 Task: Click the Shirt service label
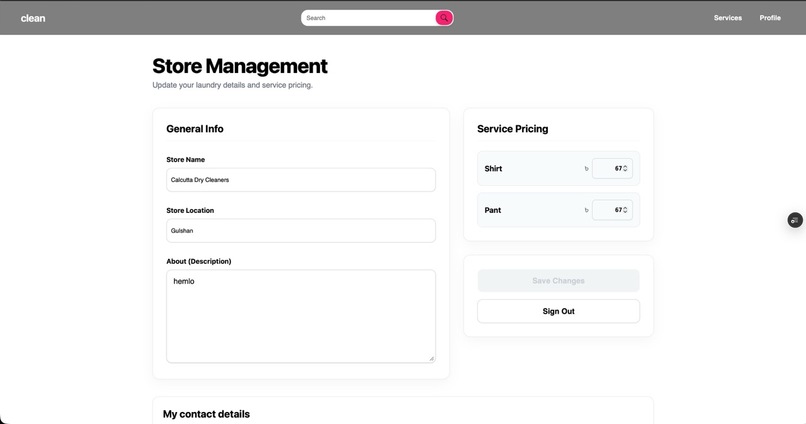(x=493, y=169)
